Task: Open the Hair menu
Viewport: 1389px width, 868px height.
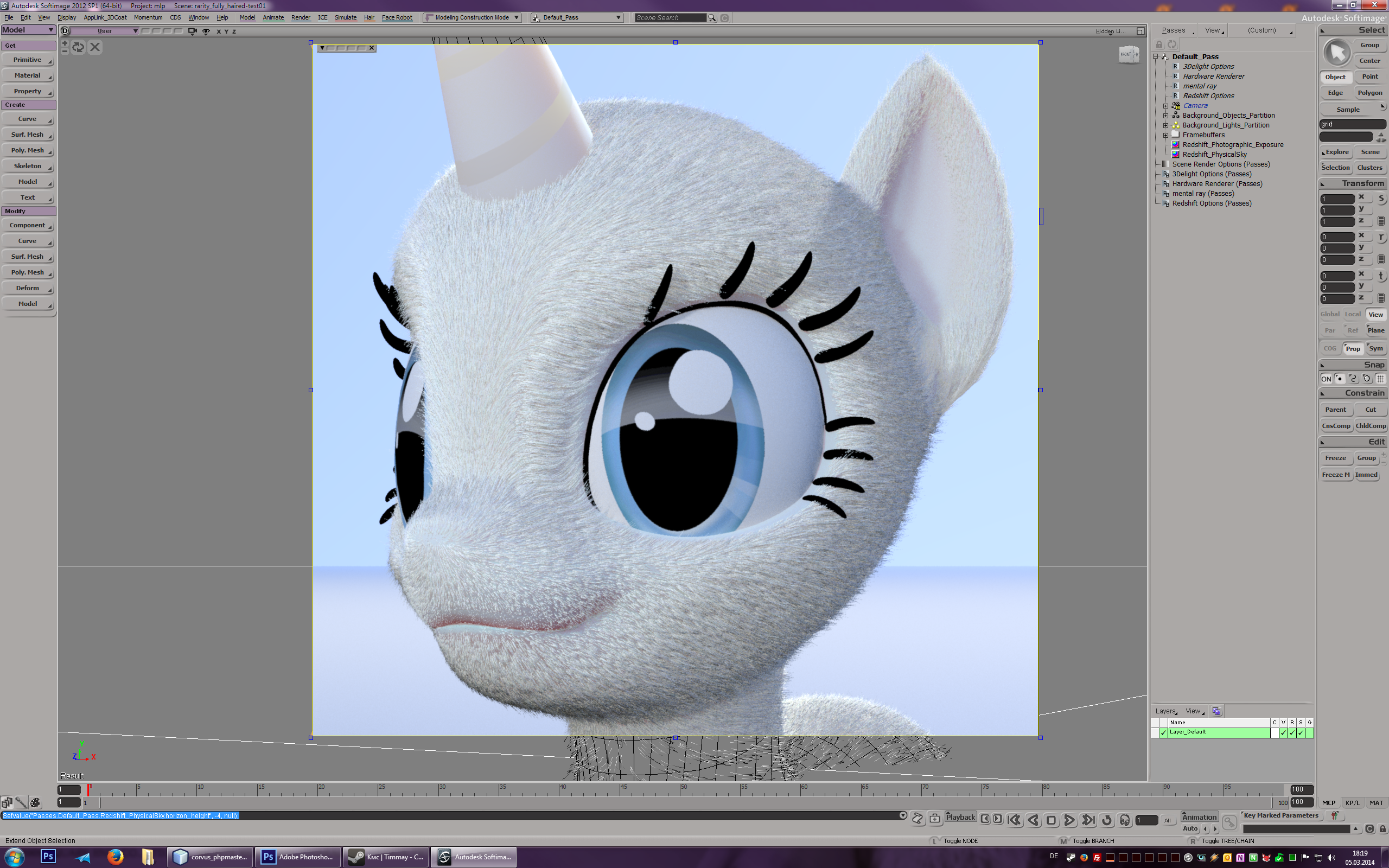Action: (x=368, y=18)
